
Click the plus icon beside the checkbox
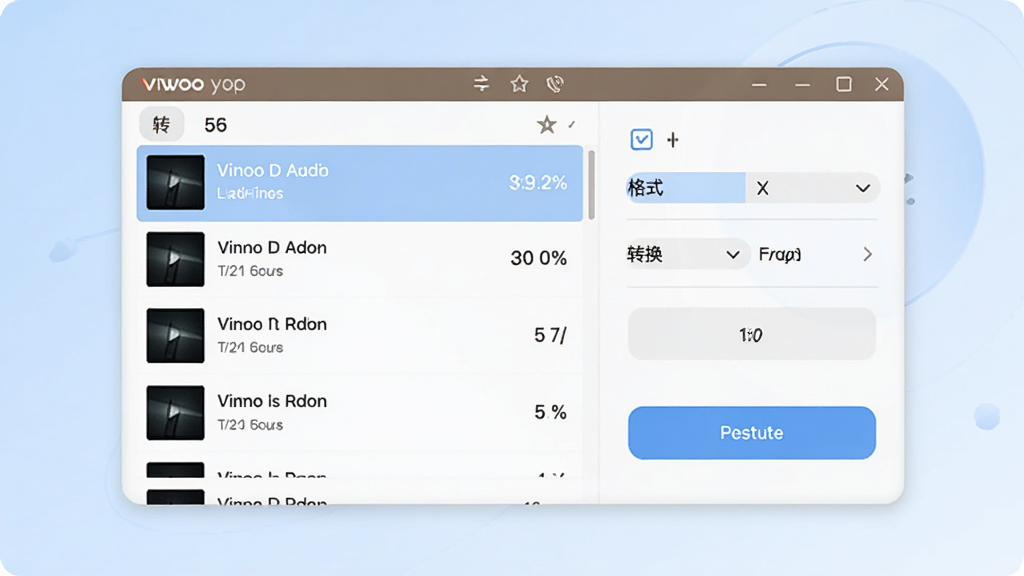pyautogui.click(x=673, y=140)
